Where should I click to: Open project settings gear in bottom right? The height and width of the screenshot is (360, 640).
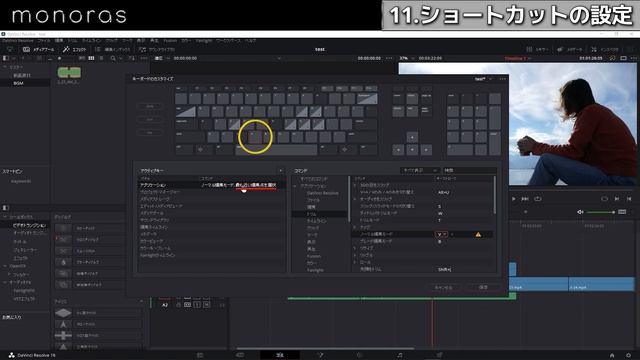click(628, 355)
